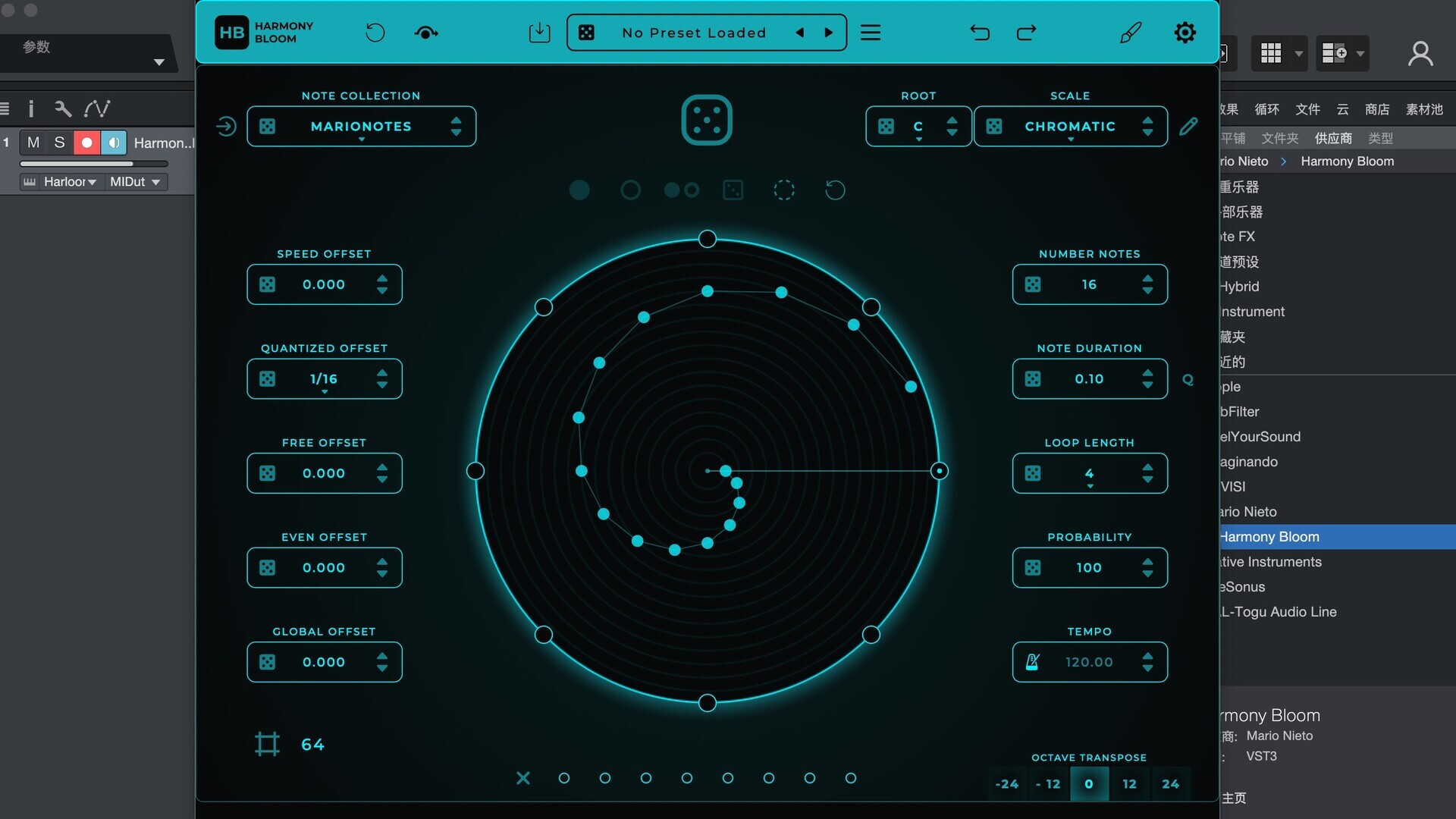Click the dashed circle mode icon
1456x819 pixels.
click(784, 190)
